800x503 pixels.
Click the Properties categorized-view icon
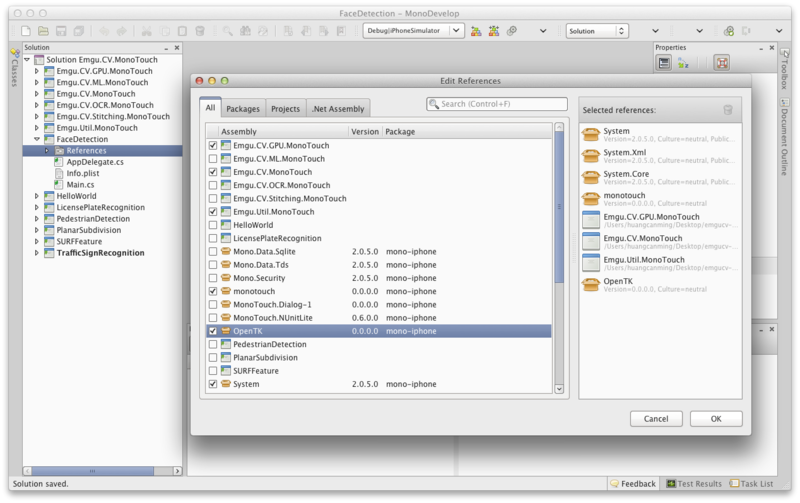pyautogui.click(x=664, y=63)
